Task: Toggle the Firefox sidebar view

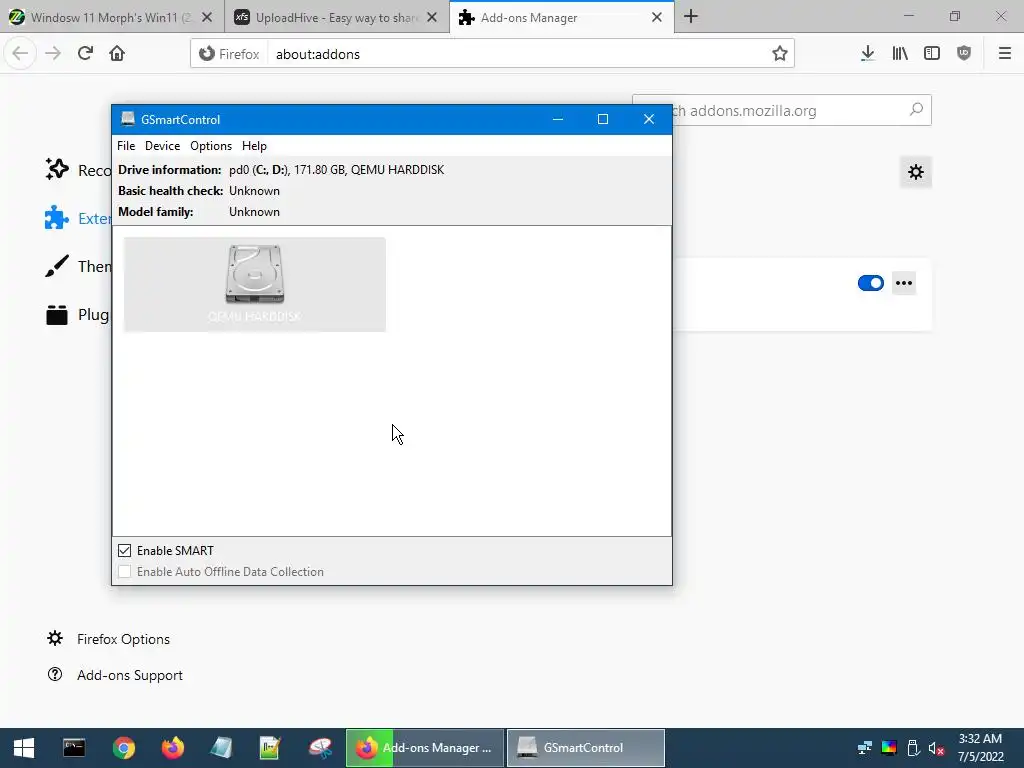Action: pyautogui.click(x=932, y=54)
